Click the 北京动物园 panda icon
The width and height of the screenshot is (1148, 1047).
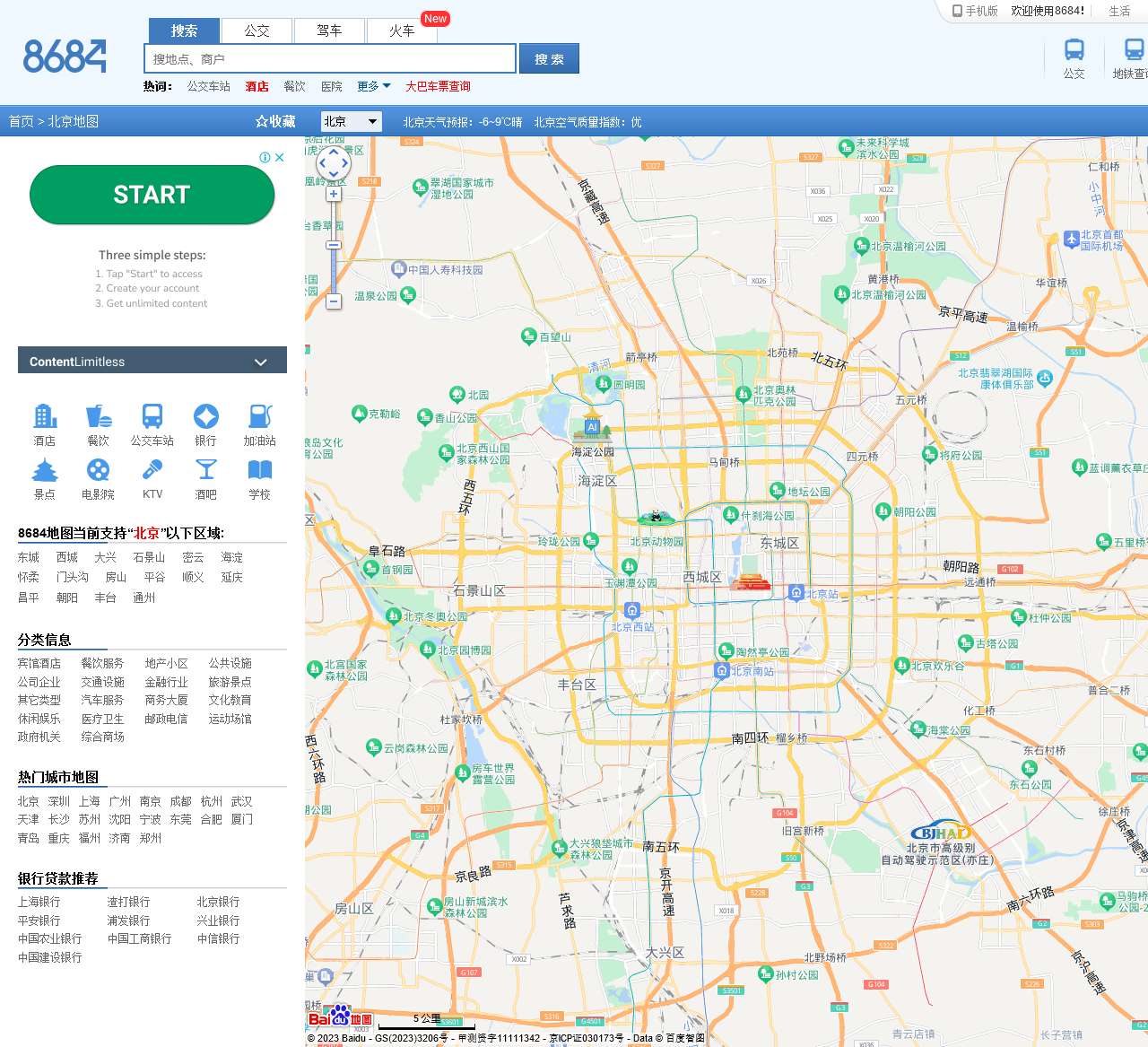click(657, 518)
